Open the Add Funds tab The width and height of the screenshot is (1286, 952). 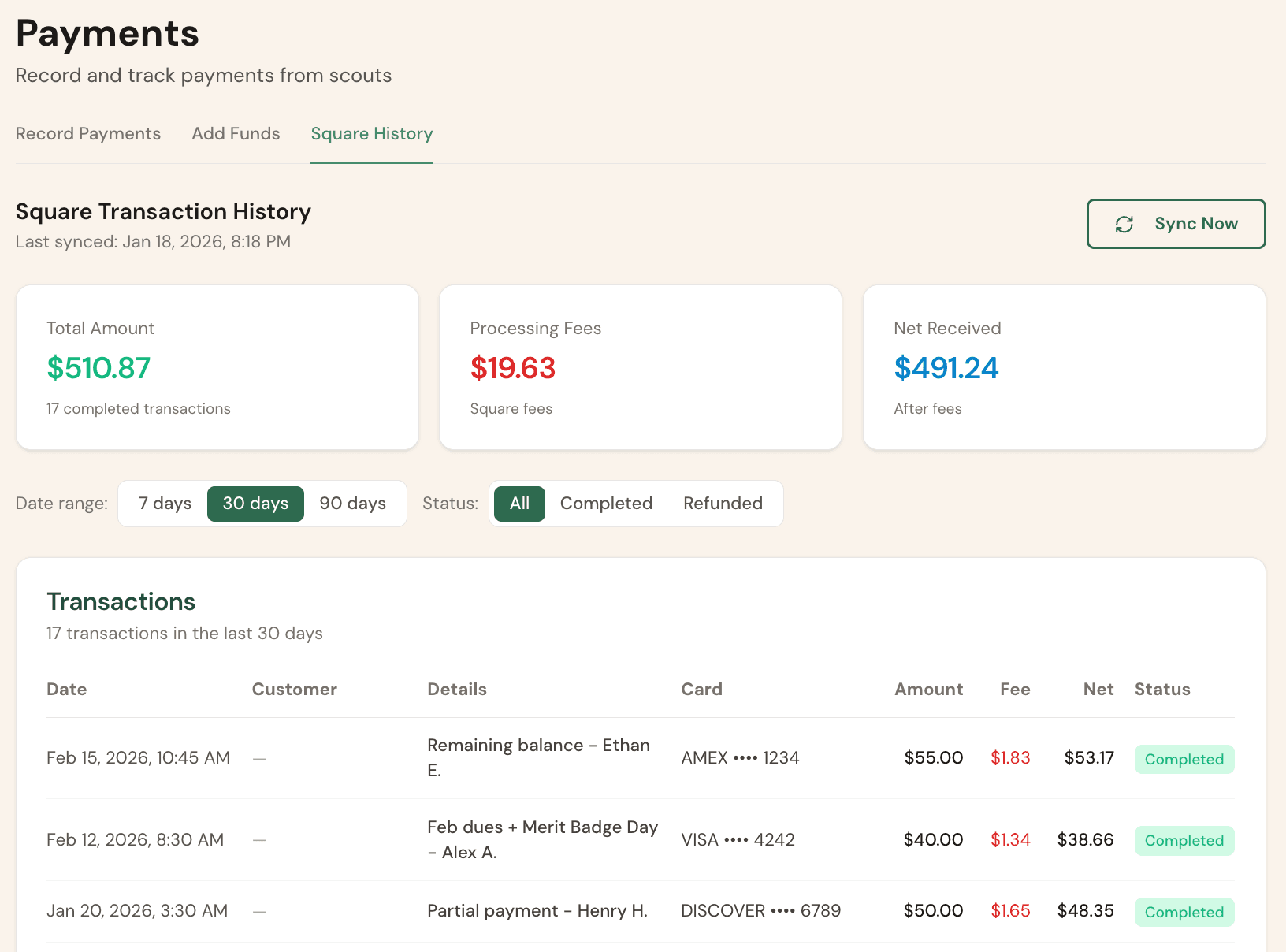click(x=235, y=134)
